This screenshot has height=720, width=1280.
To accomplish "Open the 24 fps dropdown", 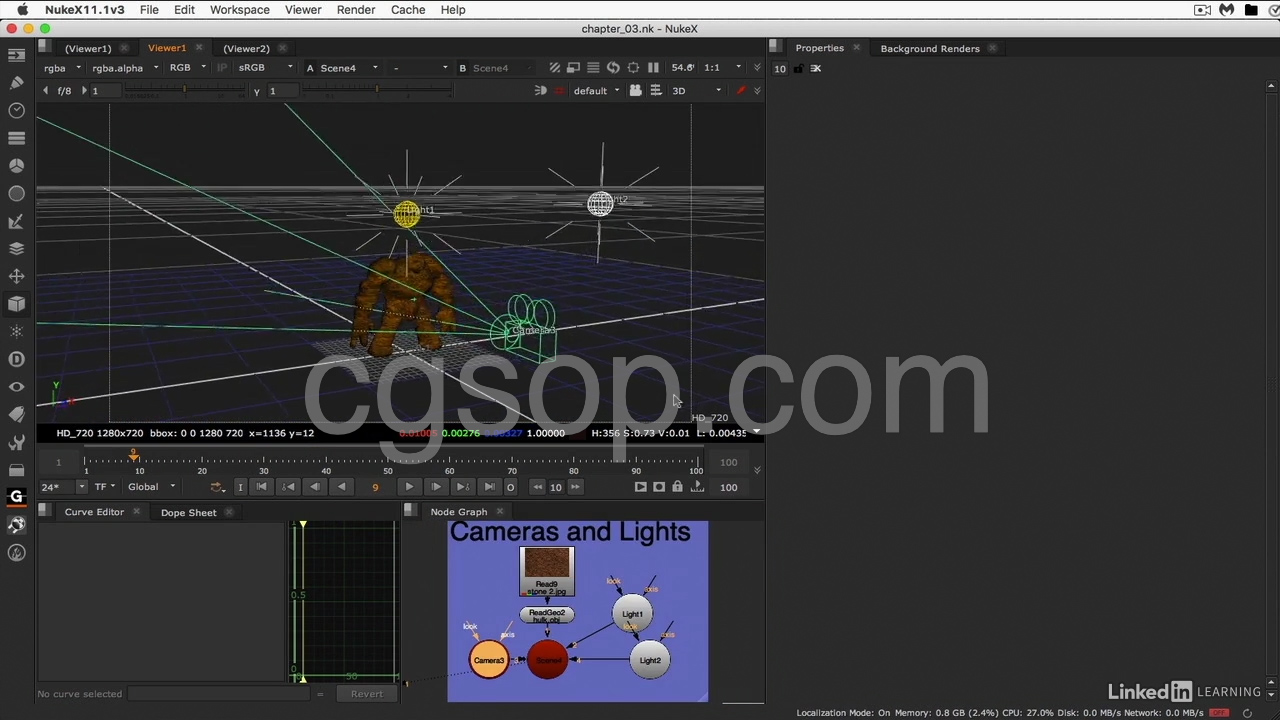I will [x=62, y=487].
